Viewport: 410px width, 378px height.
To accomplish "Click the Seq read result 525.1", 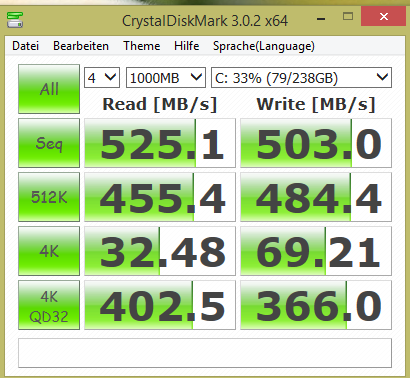I will [x=160, y=143].
